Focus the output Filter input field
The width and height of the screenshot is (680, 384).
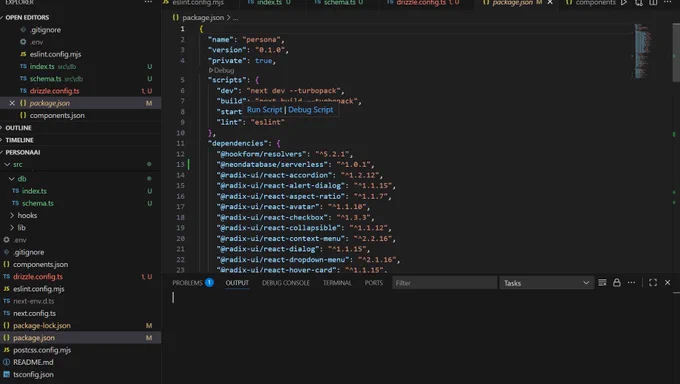[445, 283]
